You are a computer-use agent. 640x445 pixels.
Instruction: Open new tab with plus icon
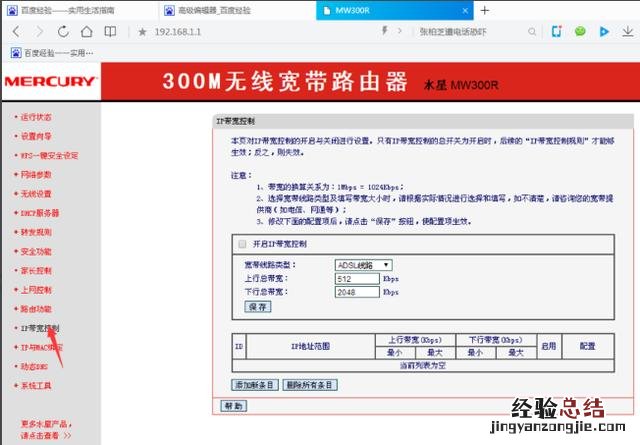click(484, 9)
